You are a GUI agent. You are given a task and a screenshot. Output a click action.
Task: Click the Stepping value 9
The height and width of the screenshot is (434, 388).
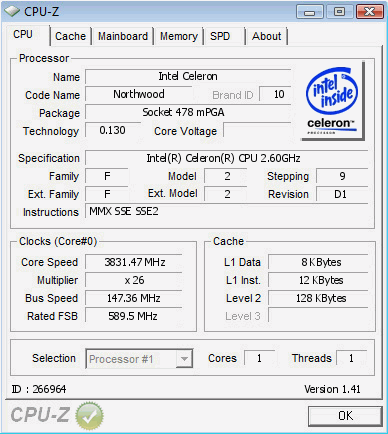click(342, 176)
